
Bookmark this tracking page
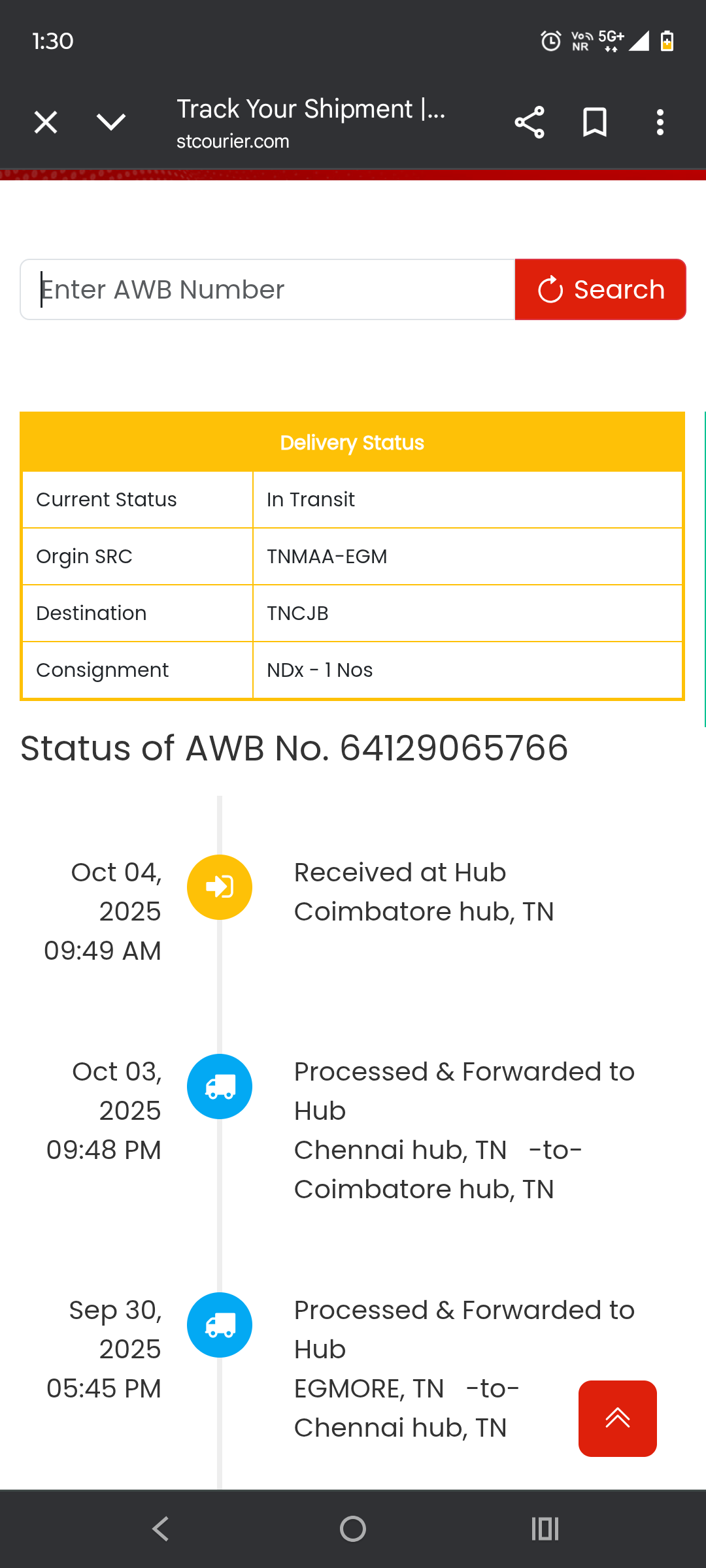(x=594, y=122)
